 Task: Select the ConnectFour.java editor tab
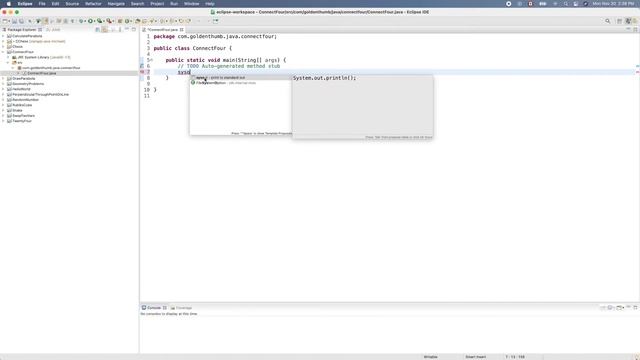tap(162, 29)
